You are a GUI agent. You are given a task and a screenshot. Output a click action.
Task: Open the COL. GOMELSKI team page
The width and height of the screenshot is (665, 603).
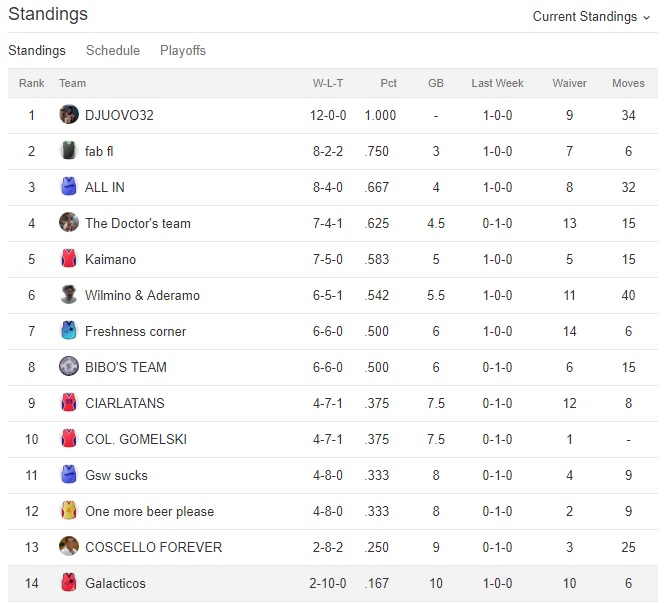pos(136,439)
